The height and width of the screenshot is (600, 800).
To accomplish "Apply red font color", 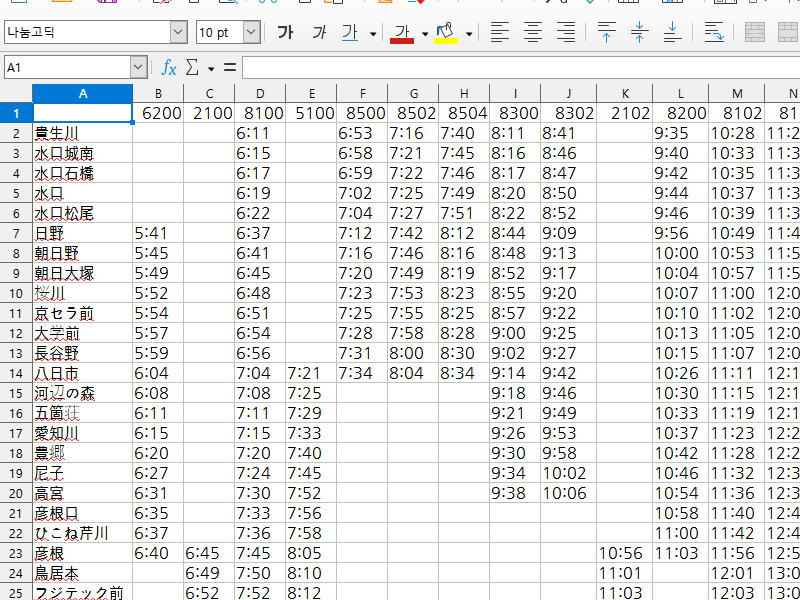I will 402,33.
